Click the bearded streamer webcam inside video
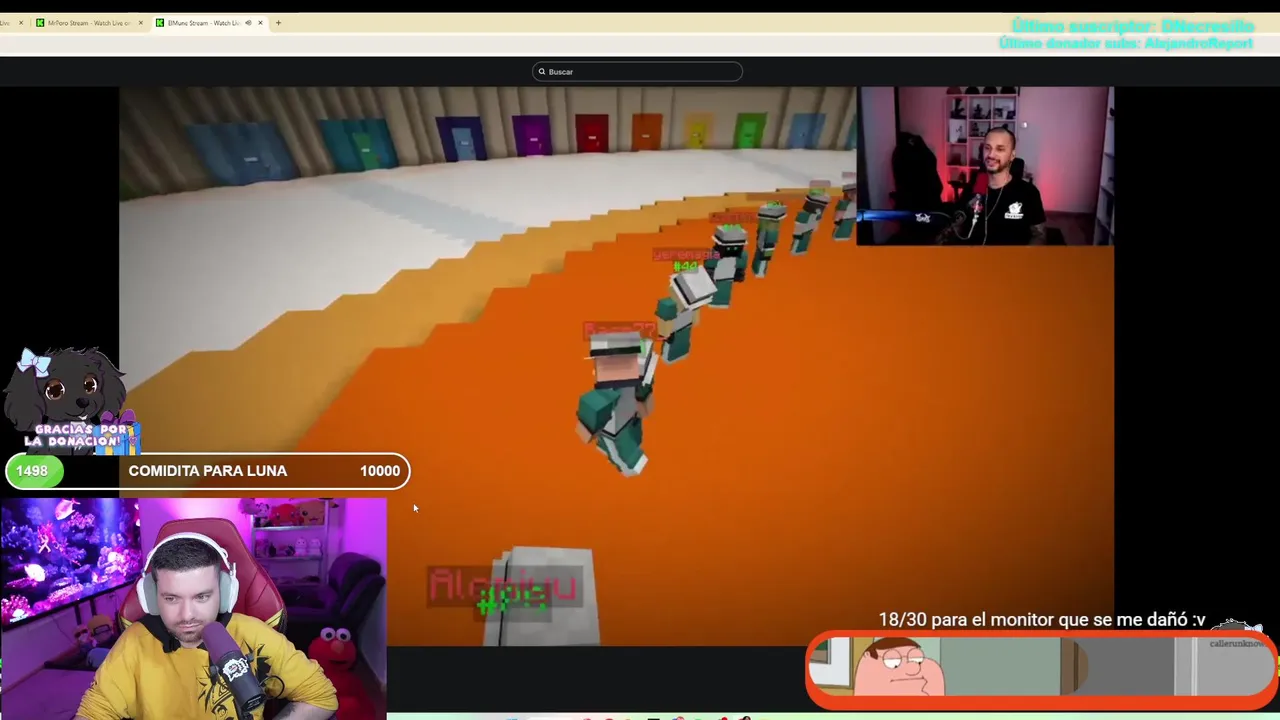This screenshot has width=1280, height=720. [x=985, y=166]
